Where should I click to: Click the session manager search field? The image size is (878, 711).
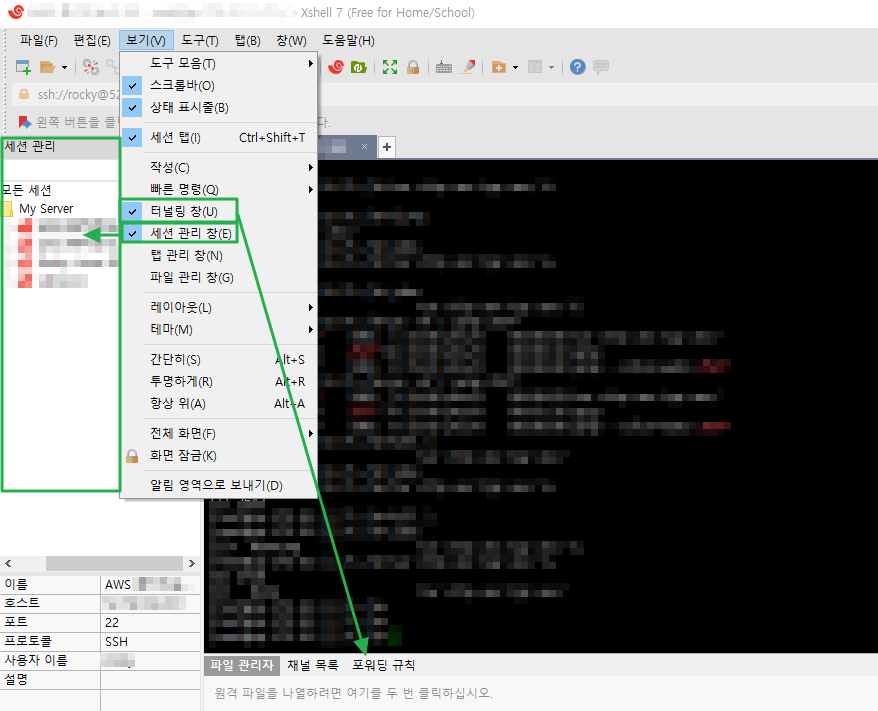click(x=60, y=170)
